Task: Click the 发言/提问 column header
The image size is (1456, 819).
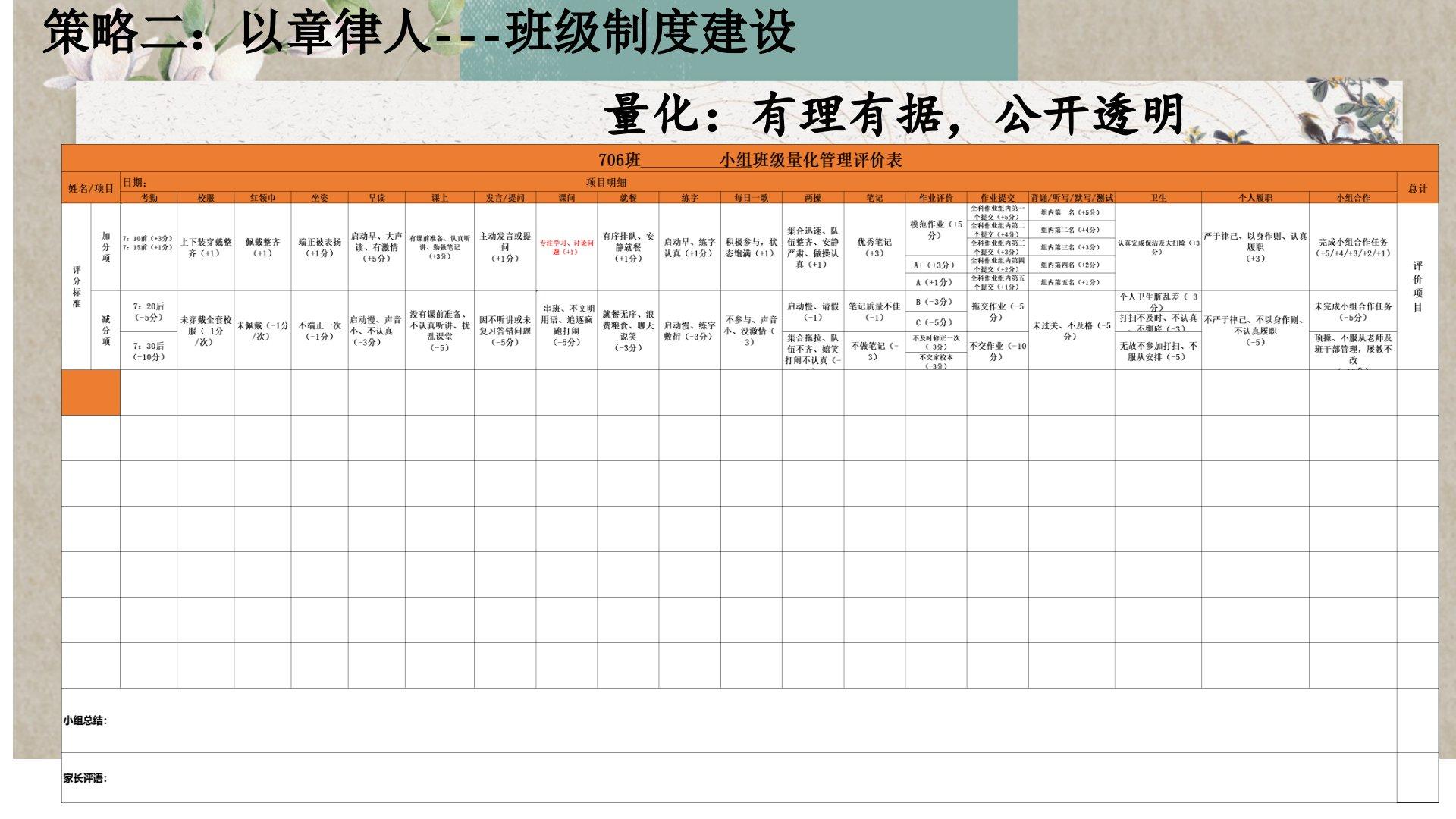Action: pyautogui.click(x=504, y=198)
